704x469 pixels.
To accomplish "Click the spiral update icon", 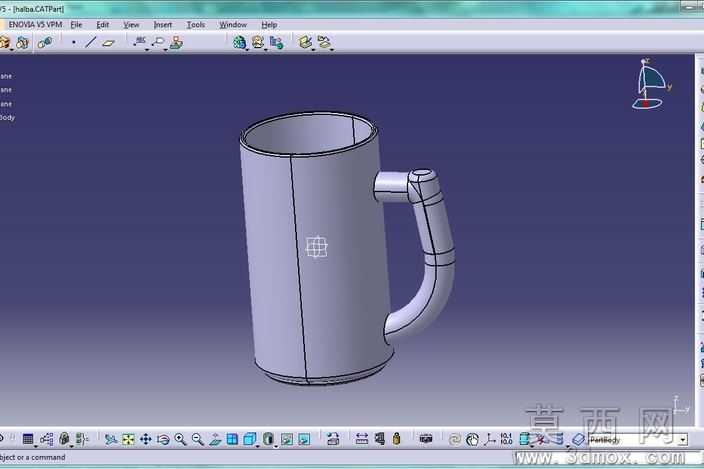I will pyautogui.click(x=454, y=439).
